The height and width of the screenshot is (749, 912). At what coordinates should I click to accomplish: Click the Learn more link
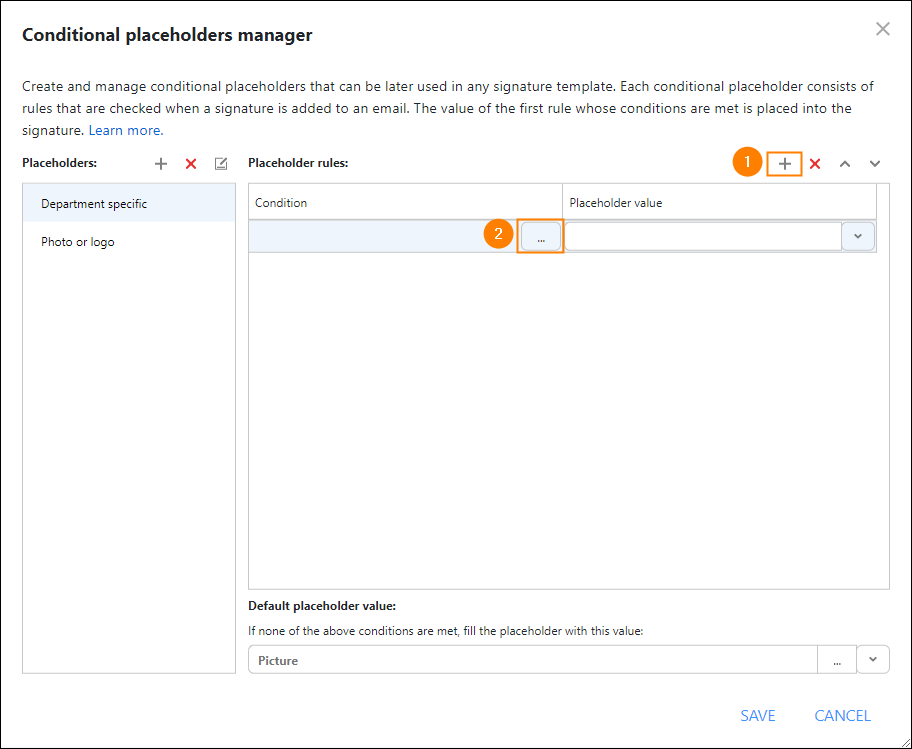[x=124, y=130]
